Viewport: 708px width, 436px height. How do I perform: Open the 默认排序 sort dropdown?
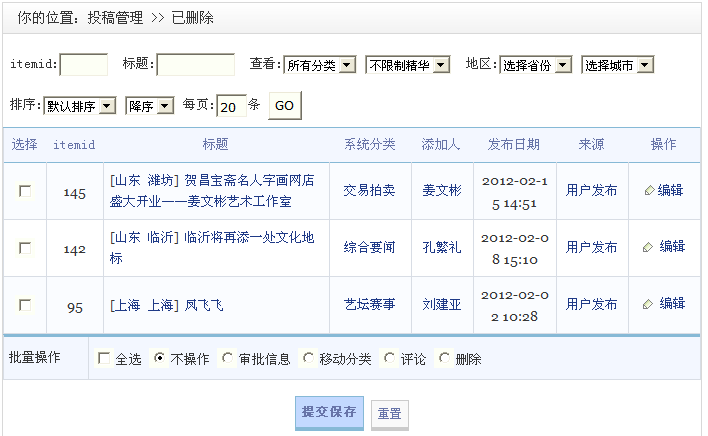(80, 106)
